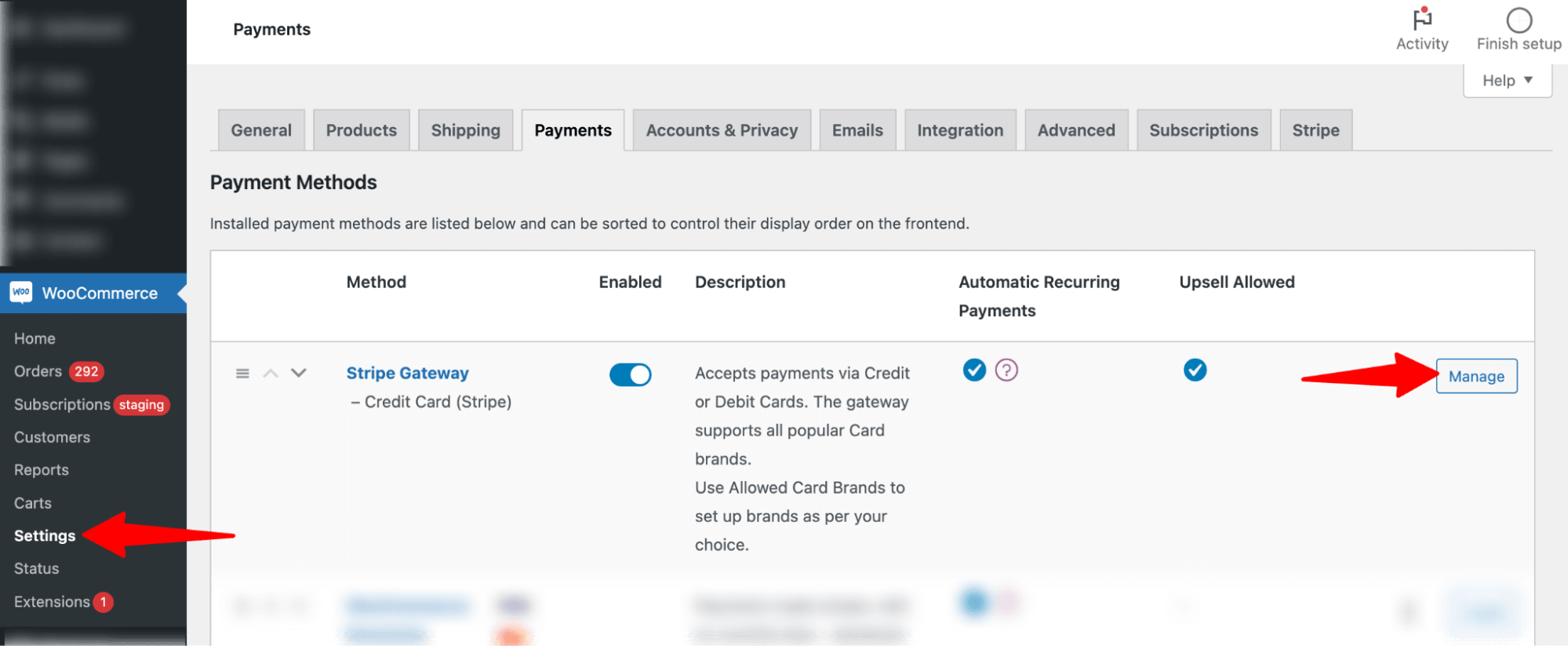Disable the Stripe Gateway enabled toggle
The height and width of the screenshot is (646, 1568).
[x=630, y=374]
